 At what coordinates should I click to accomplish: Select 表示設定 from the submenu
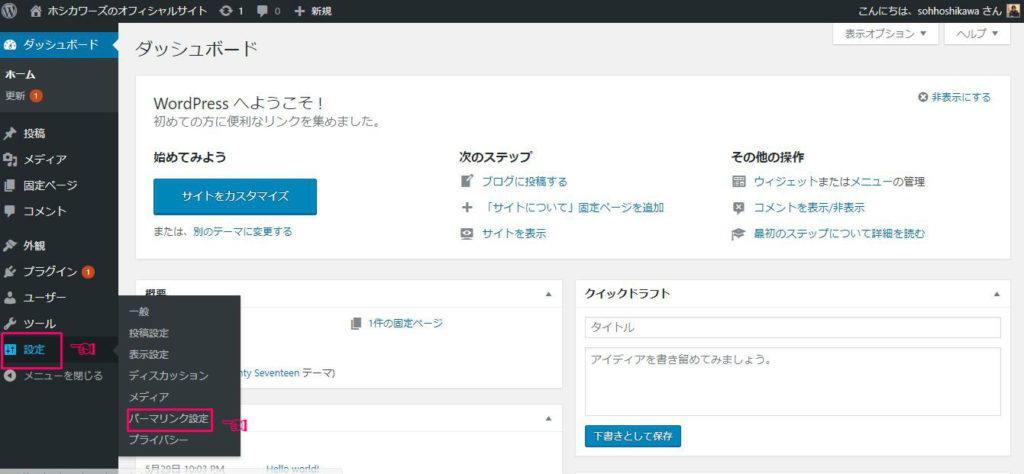(x=149, y=355)
